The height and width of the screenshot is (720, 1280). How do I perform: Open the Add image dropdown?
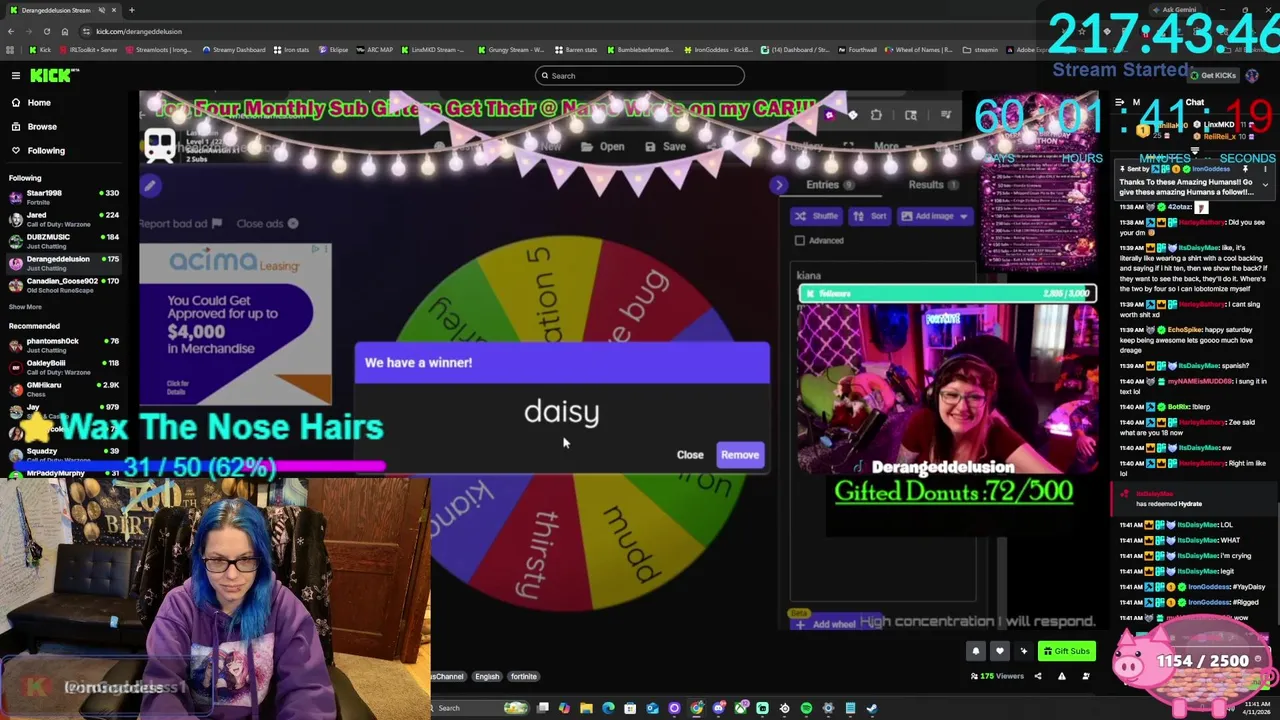pos(934,216)
